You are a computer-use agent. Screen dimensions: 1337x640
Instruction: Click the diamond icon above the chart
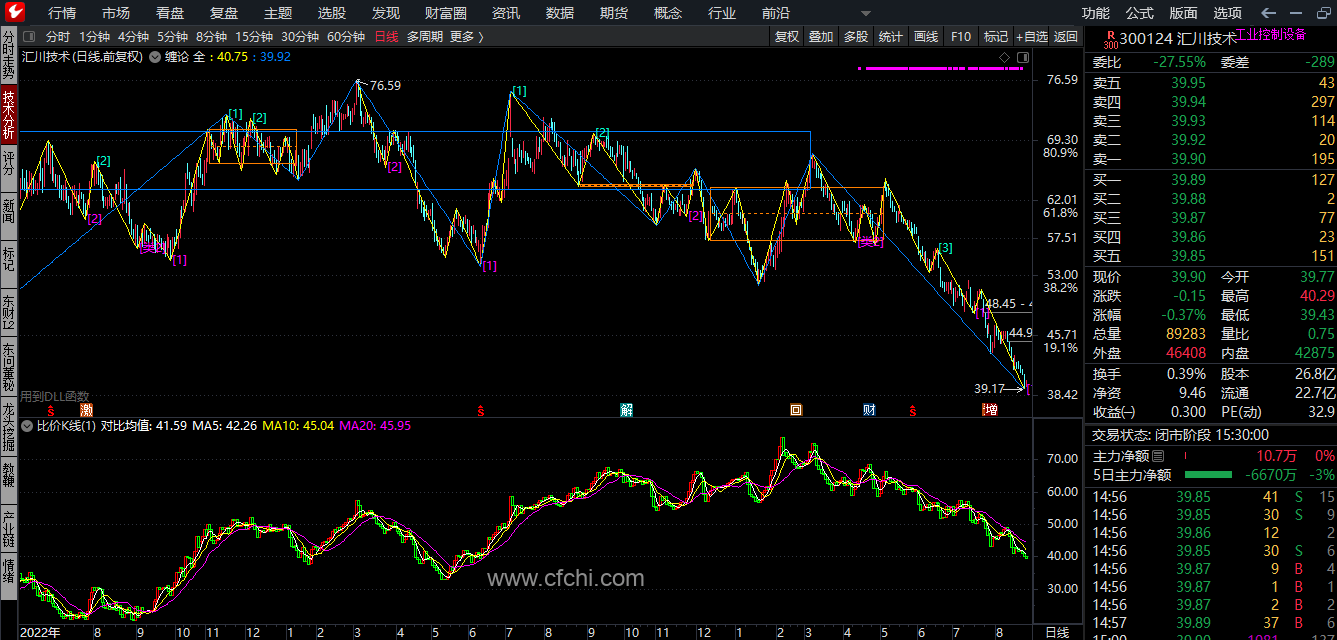[1004, 57]
